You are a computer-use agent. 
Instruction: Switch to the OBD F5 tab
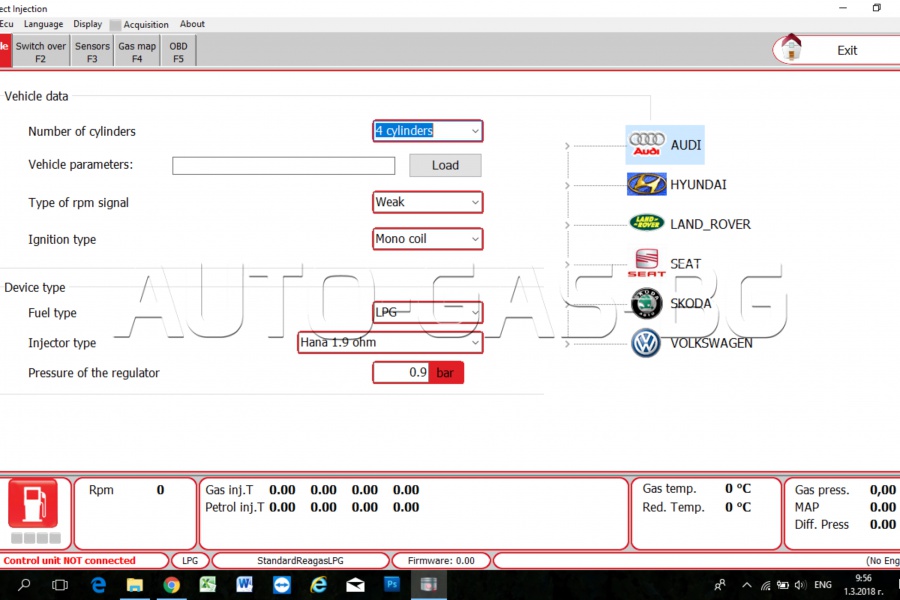[x=179, y=52]
